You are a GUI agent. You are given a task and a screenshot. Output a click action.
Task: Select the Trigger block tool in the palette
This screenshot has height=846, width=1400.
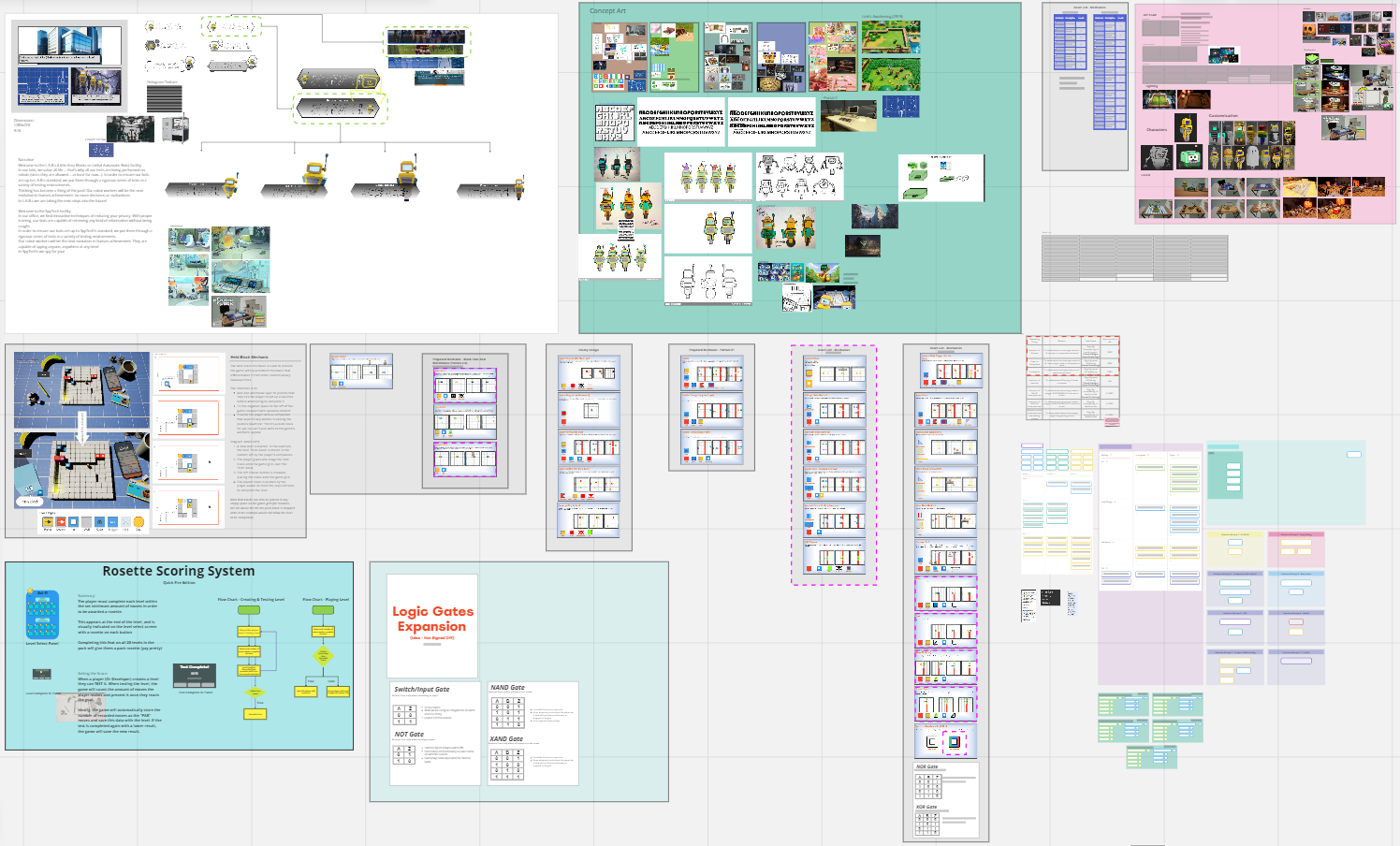point(114,521)
